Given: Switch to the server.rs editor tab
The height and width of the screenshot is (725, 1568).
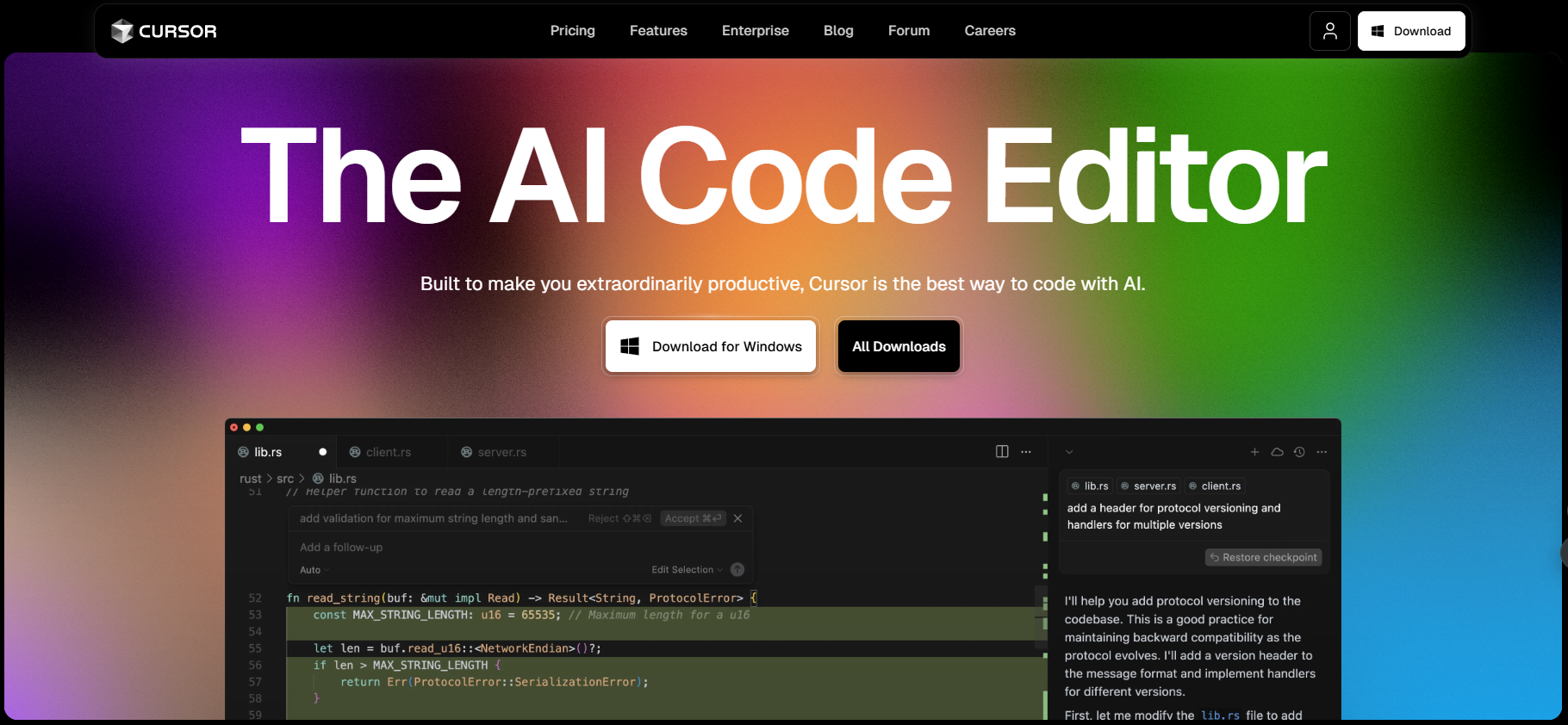Looking at the screenshot, I should coord(503,452).
